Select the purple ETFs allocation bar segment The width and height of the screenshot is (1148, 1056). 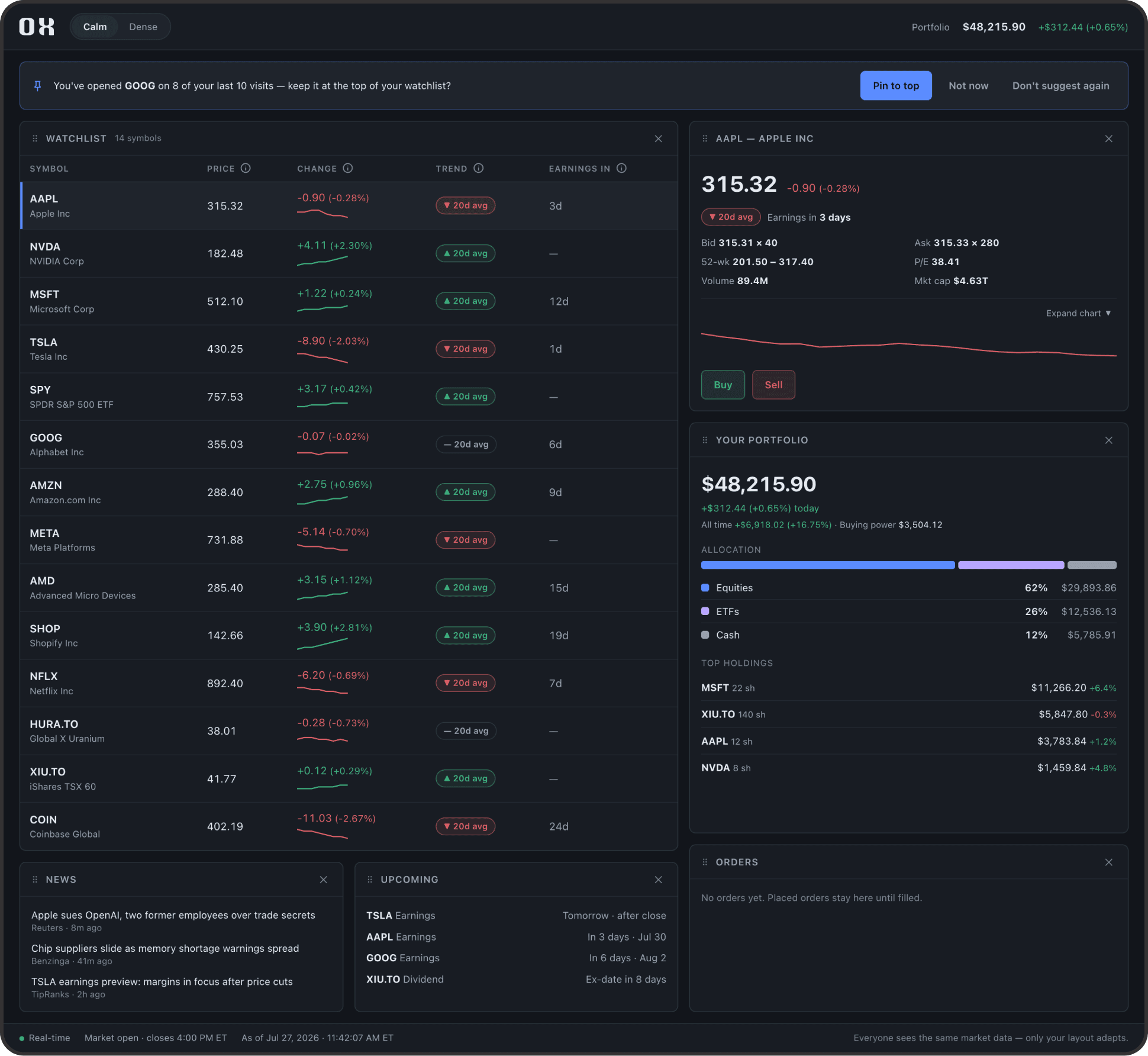[x=1011, y=565]
